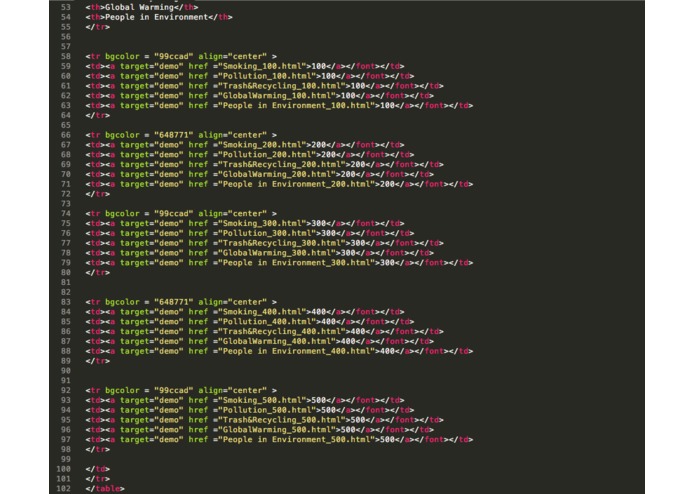Click "GlobalWarming_400.html" on line 87
Viewport: 695px width, 494px height.
(x=276, y=341)
